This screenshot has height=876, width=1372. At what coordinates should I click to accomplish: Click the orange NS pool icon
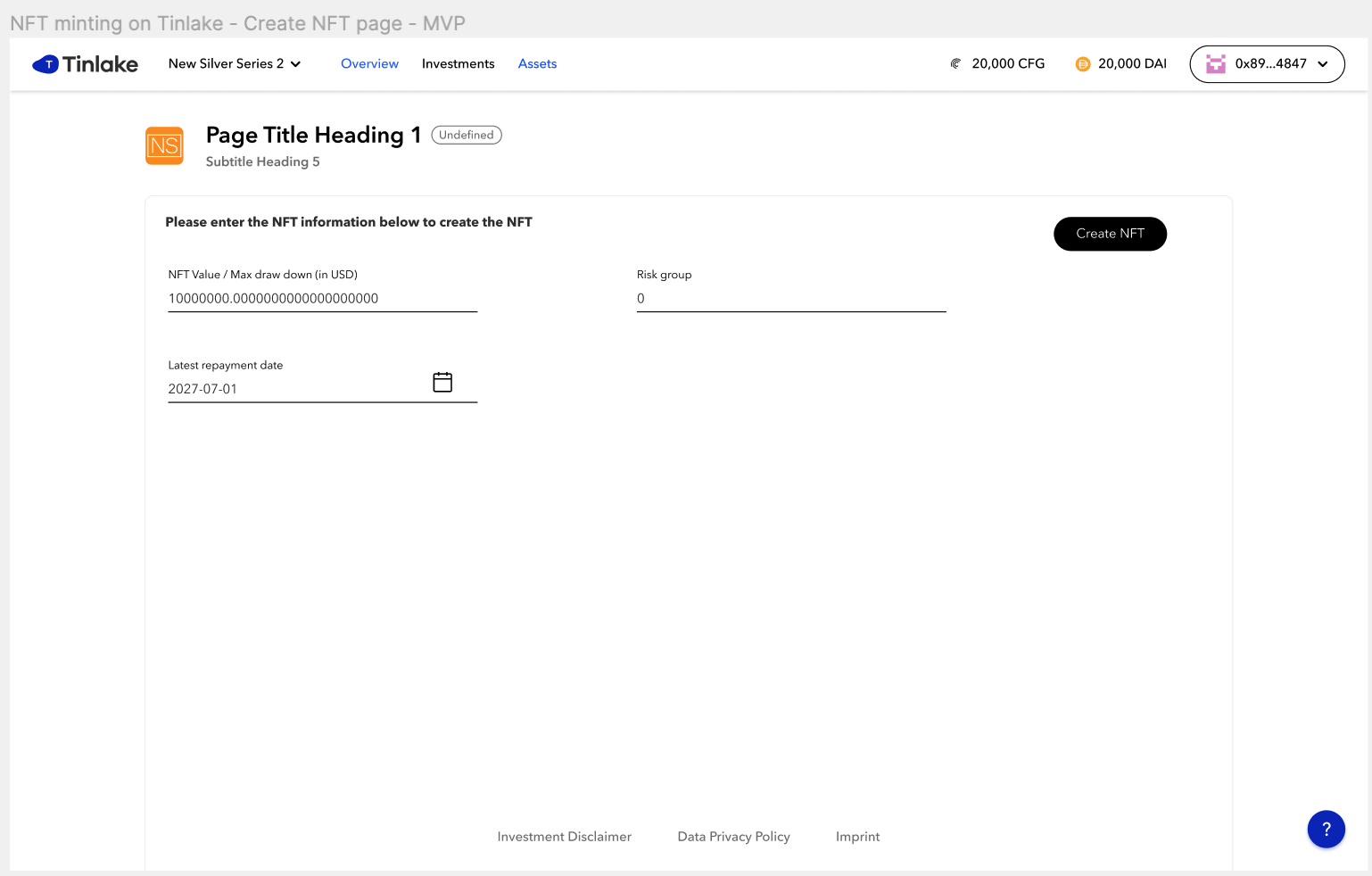tap(164, 145)
